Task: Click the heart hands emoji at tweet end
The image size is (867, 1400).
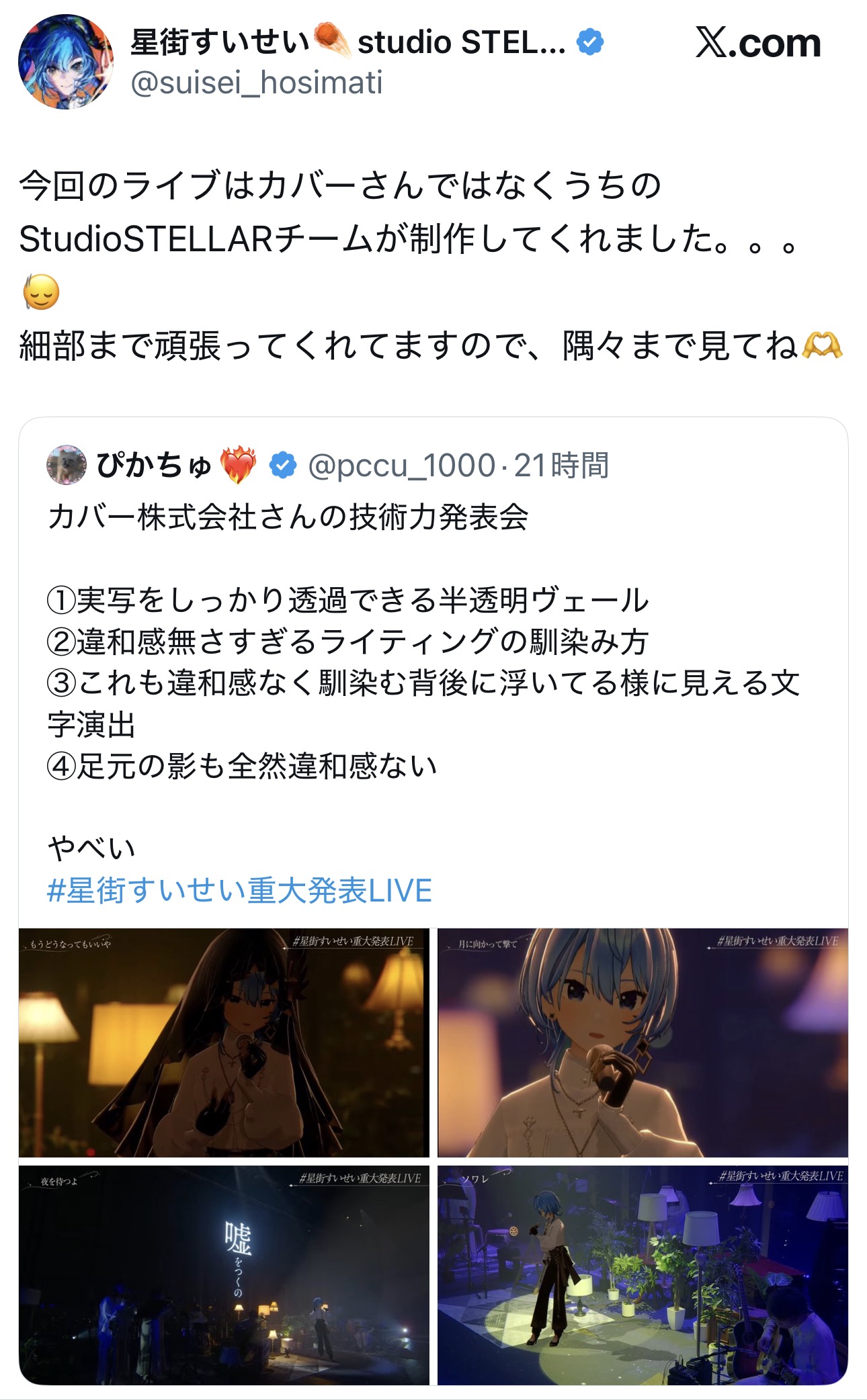Action: (822, 346)
